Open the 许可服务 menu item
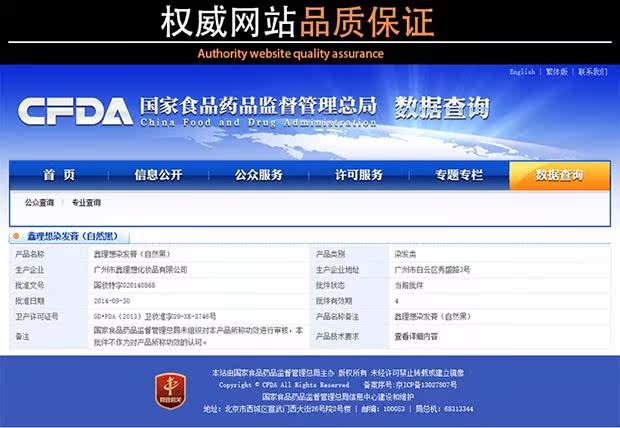Image resolution: width=620 pixels, height=428 pixels. 359,175
